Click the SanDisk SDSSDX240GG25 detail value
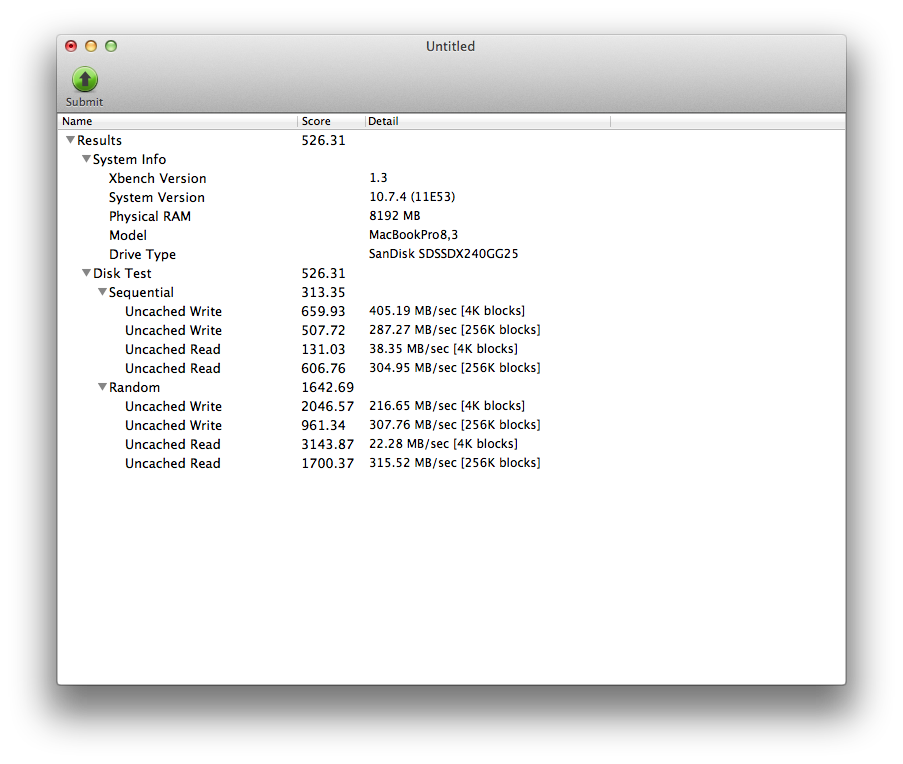Image resolution: width=903 pixels, height=764 pixels. point(443,254)
